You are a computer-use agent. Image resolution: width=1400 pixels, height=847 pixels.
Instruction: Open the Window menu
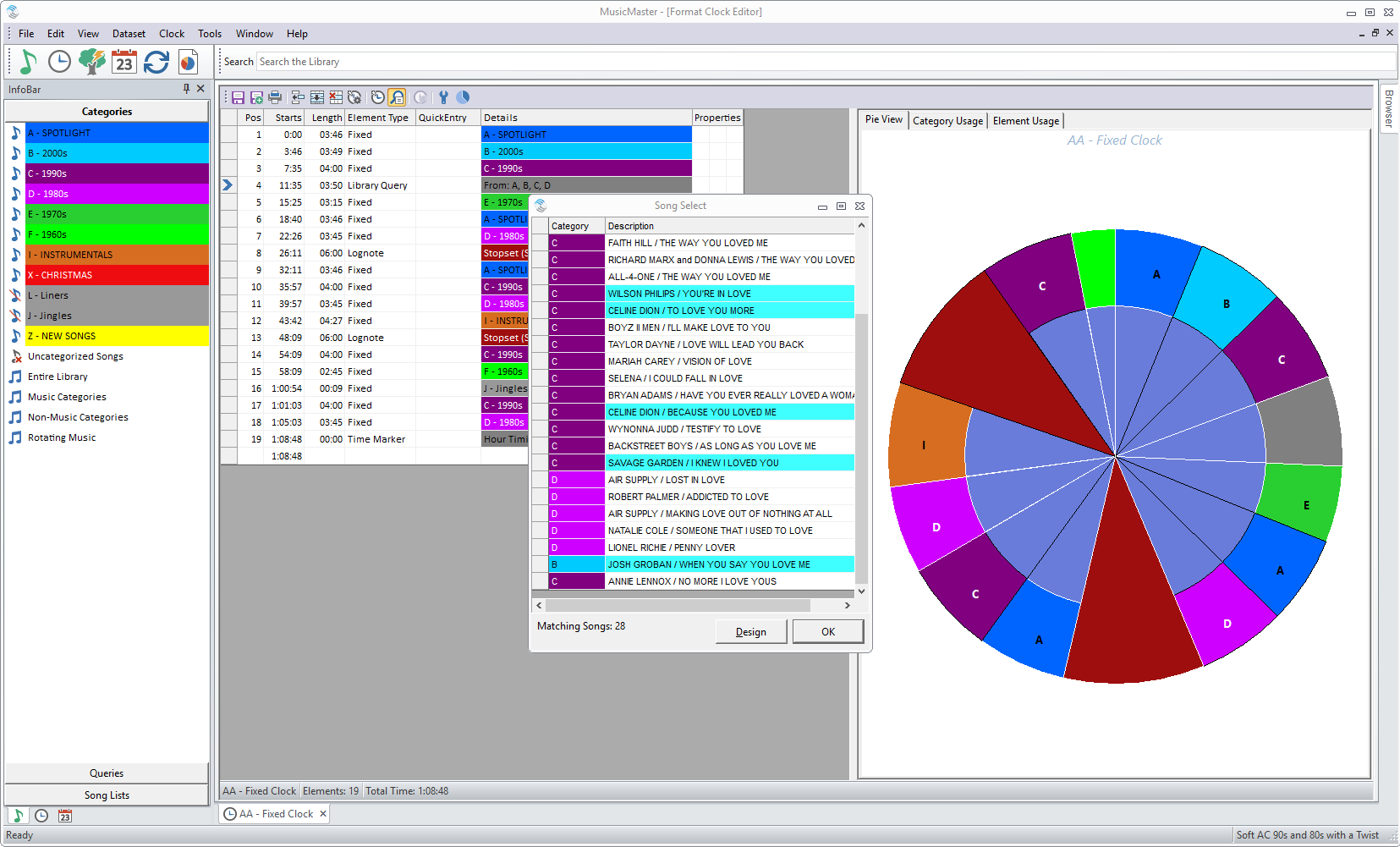pyautogui.click(x=255, y=34)
